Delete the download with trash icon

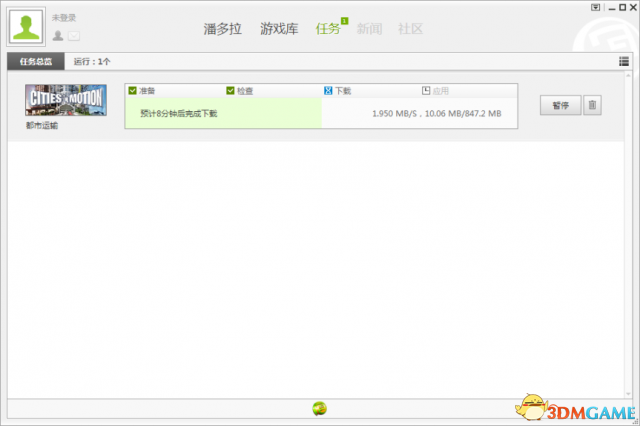point(592,105)
